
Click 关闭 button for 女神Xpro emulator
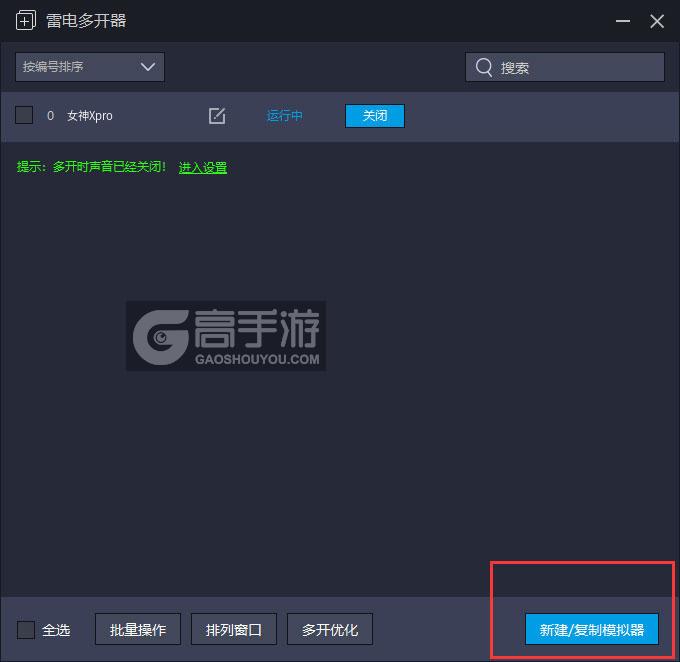(x=375, y=116)
